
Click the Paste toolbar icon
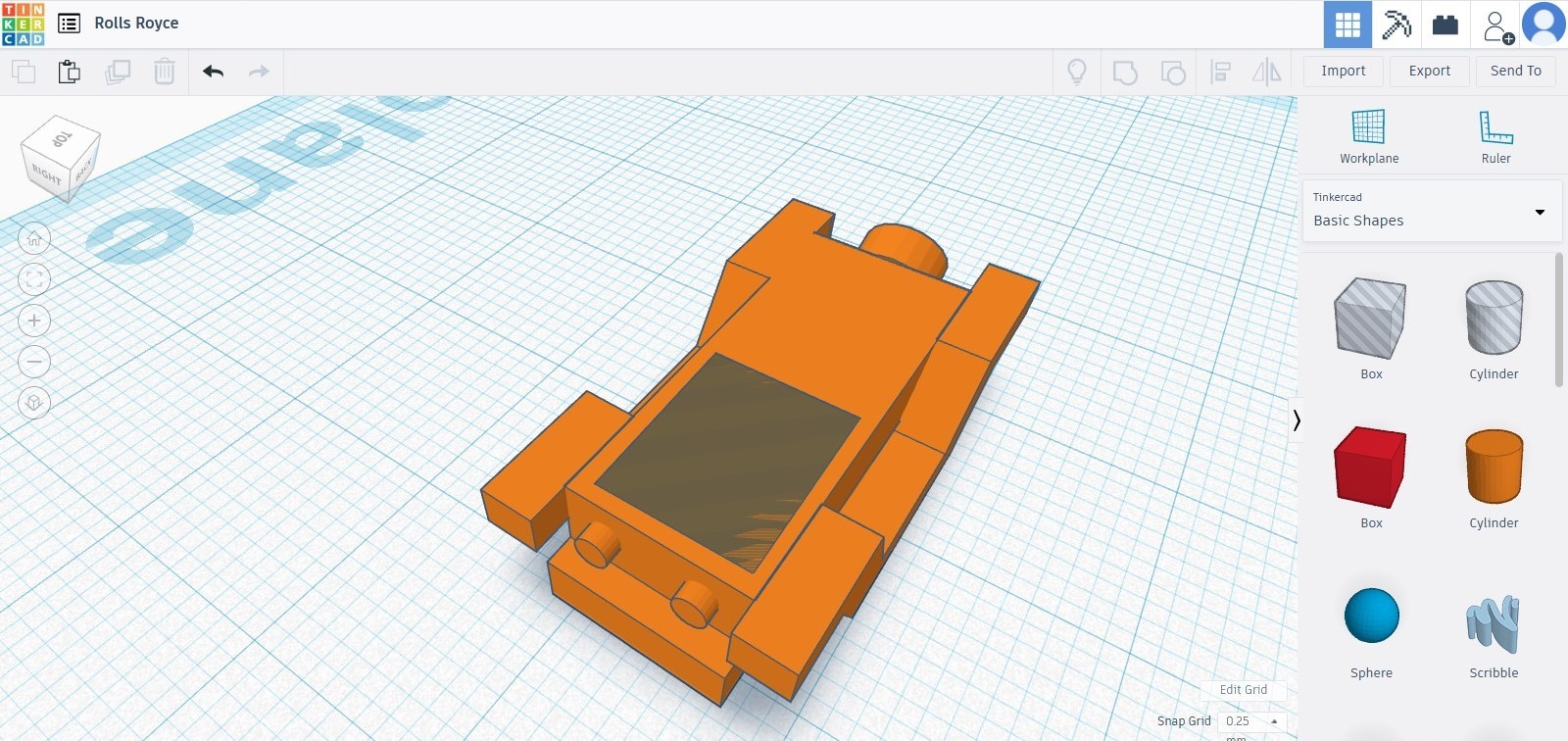[x=69, y=72]
